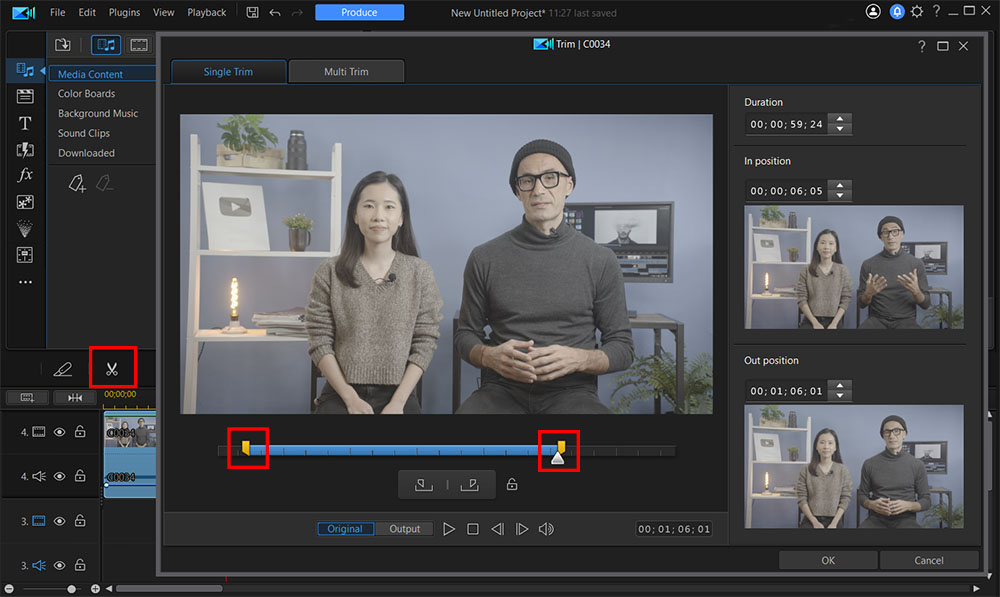
Task: Decrease In position with the down stepper
Action: click(x=841, y=195)
